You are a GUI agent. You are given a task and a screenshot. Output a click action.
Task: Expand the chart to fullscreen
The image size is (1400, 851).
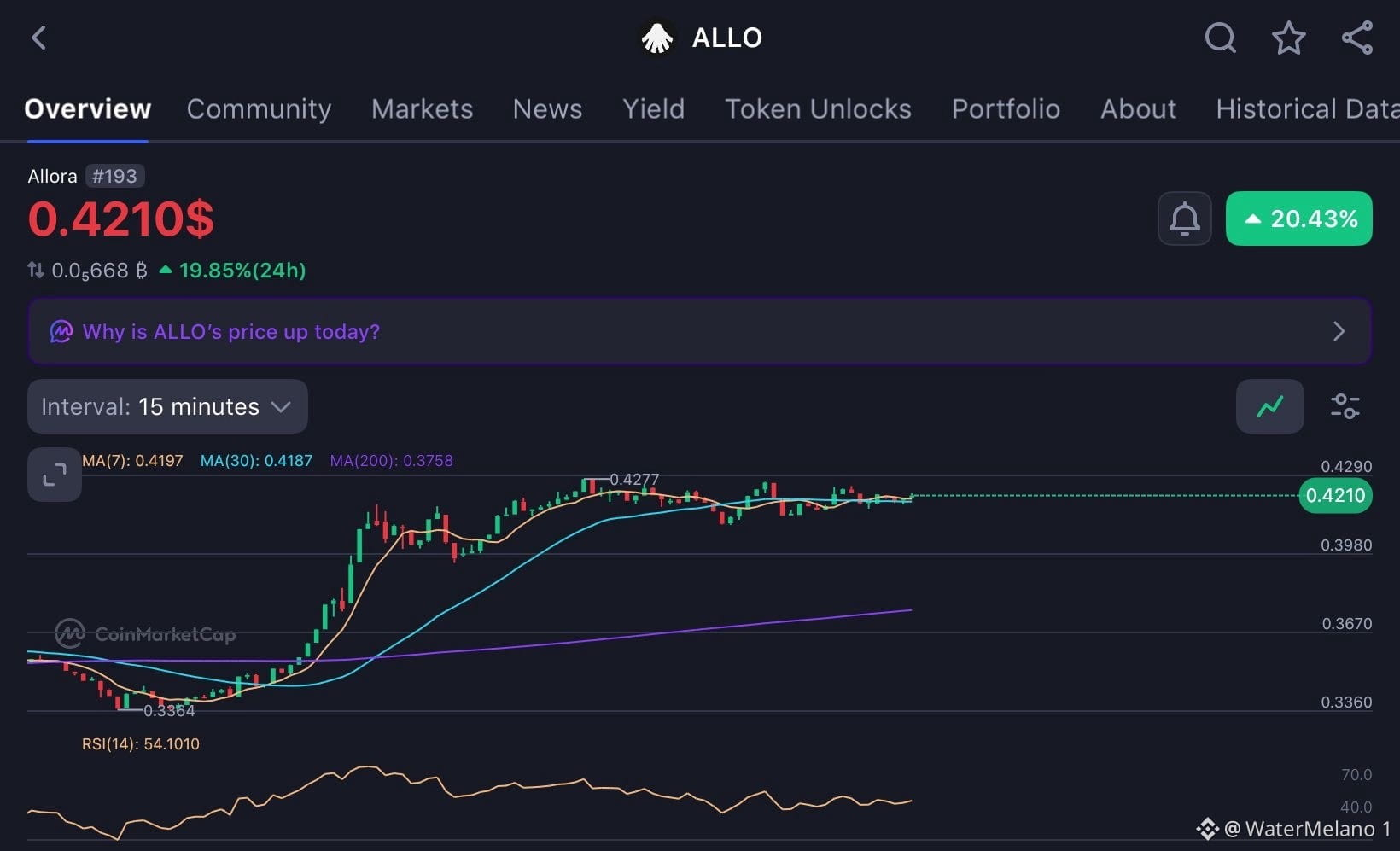(x=55, y=475)
